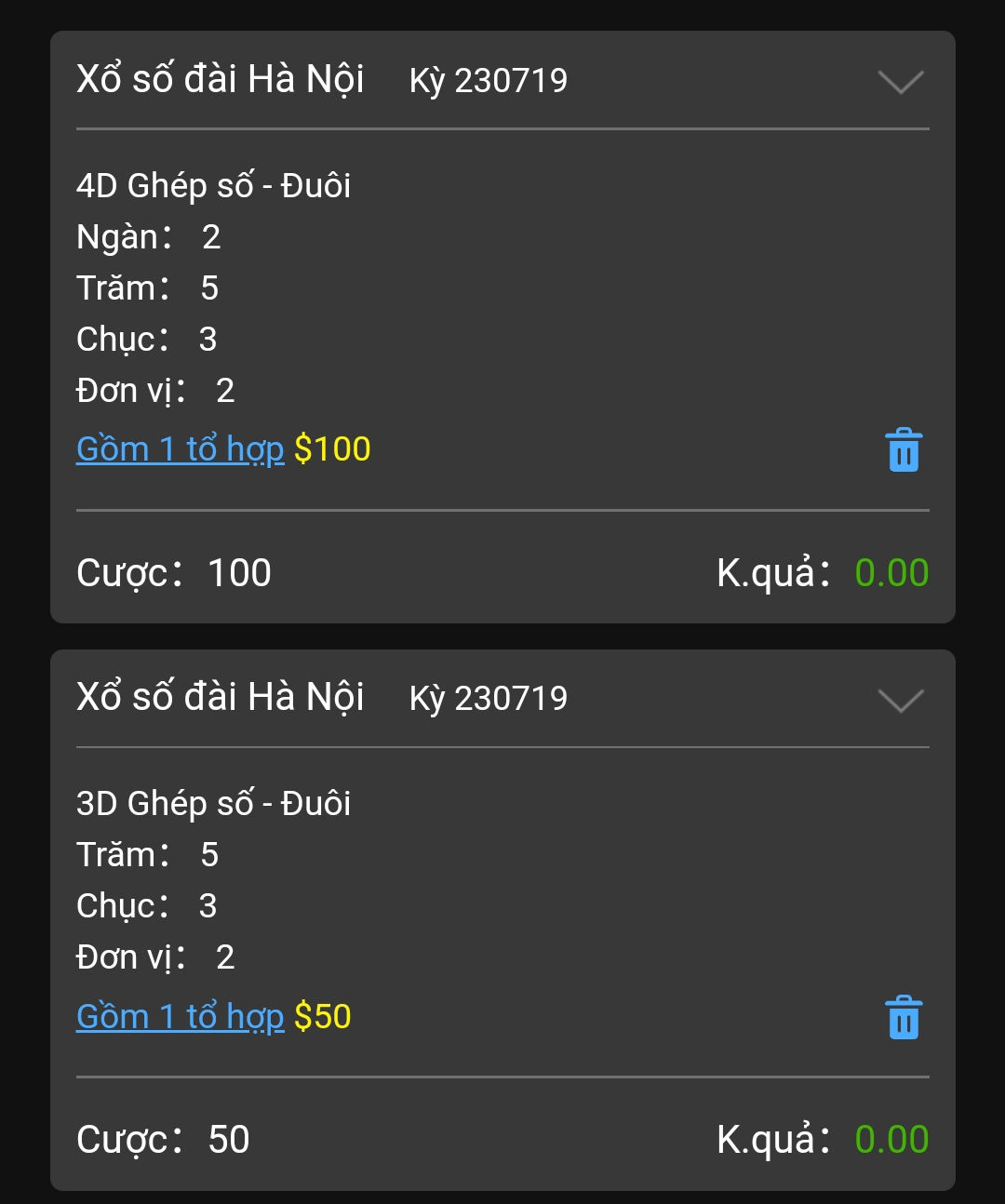
Task: Tap the yellow $50 amount
Action: coord(323,1016)
